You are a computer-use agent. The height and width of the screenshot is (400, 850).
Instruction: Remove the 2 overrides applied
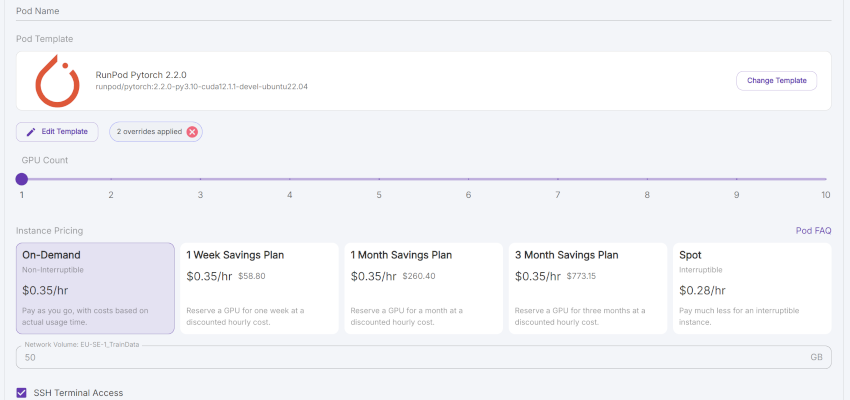[x=192, y=131]
